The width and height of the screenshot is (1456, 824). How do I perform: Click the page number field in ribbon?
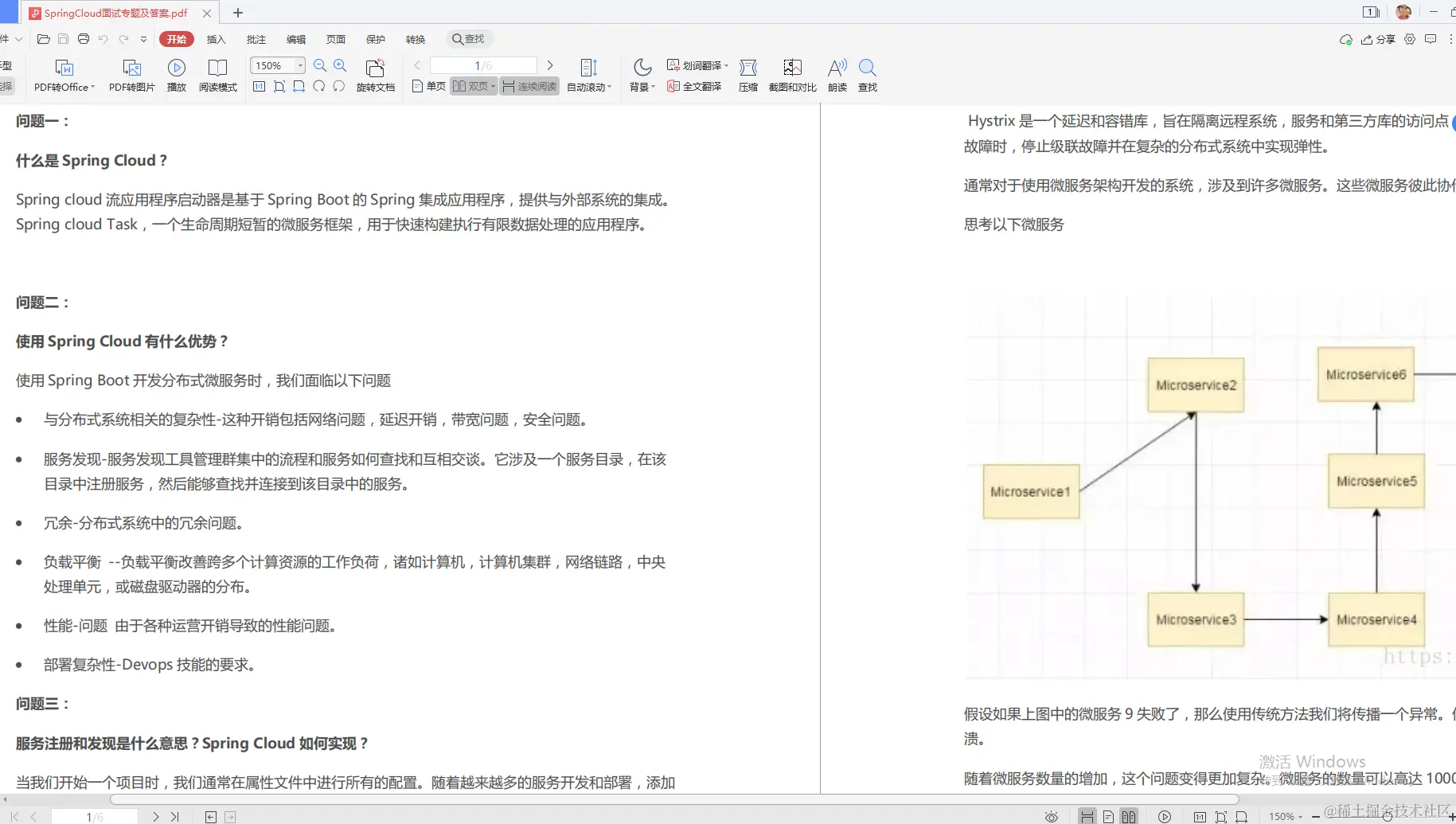483,65
